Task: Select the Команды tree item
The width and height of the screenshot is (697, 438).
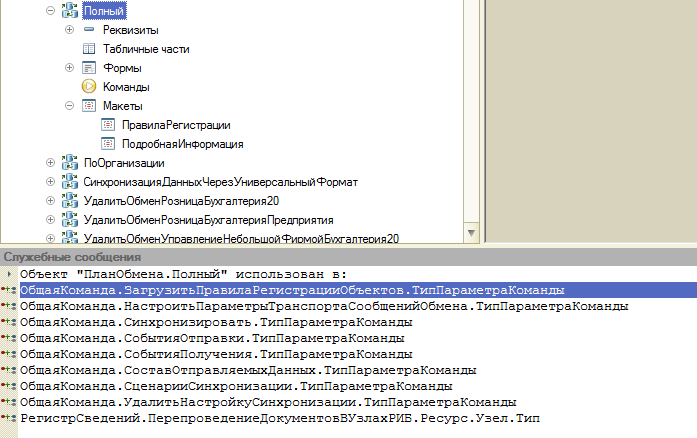Action: click(x=126, y=87)
